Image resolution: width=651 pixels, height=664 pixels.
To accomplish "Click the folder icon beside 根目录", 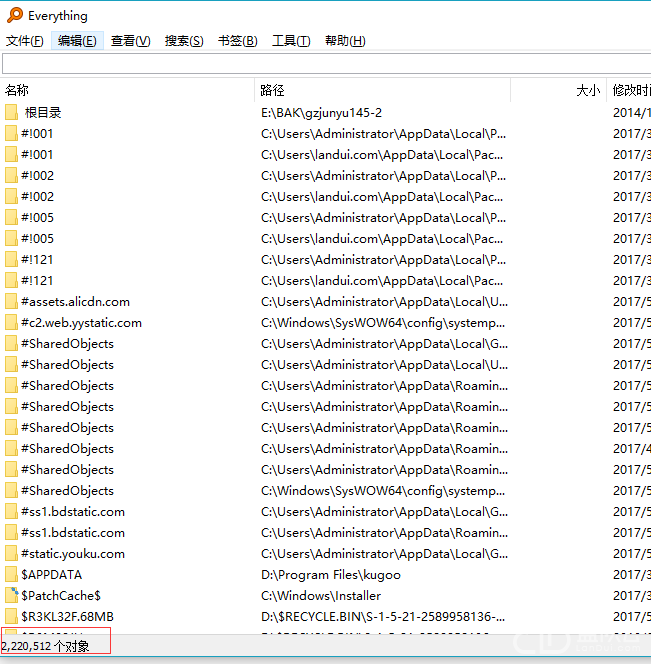I will point(11,113).
